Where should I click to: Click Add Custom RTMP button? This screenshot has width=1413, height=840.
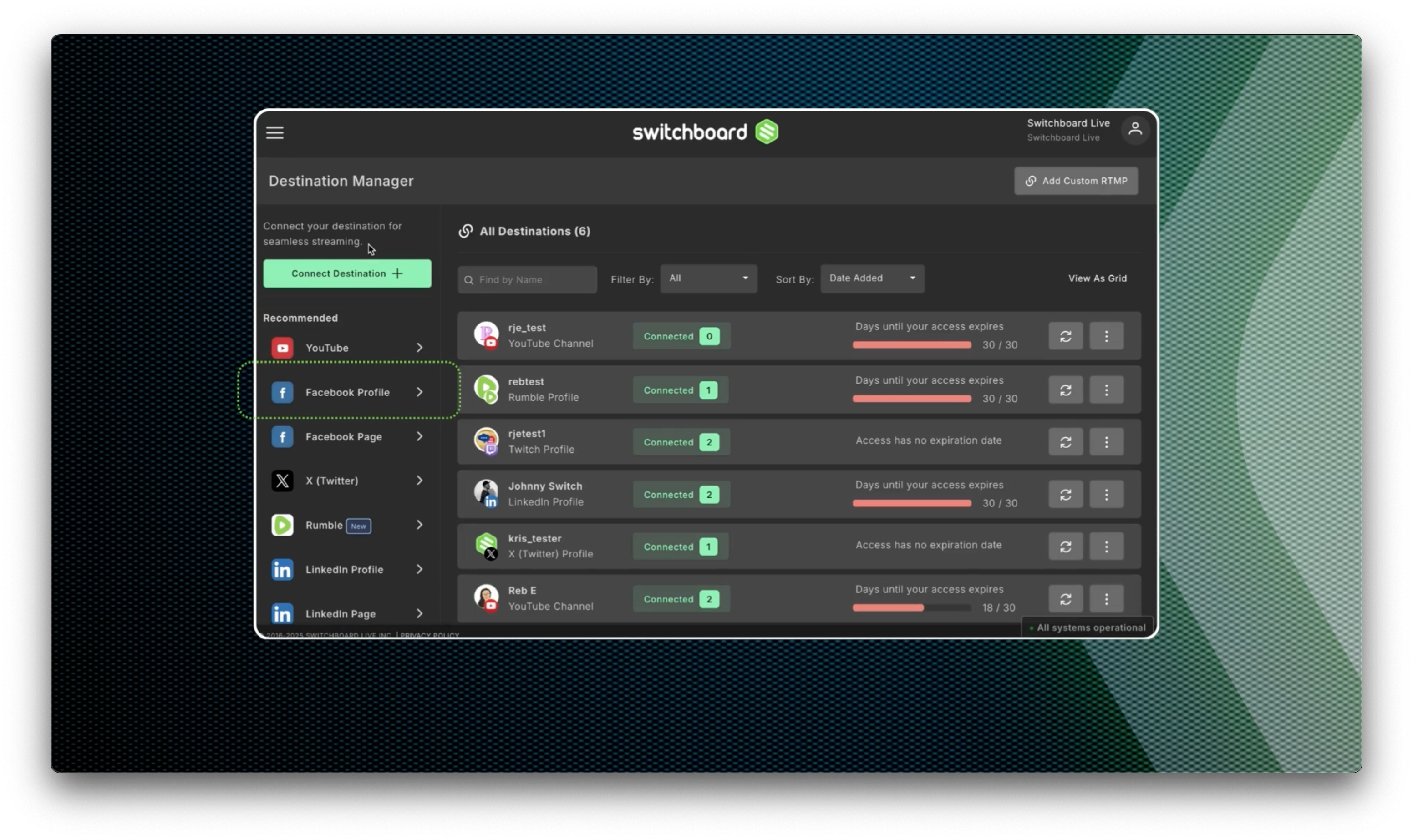click(1076, 181)
